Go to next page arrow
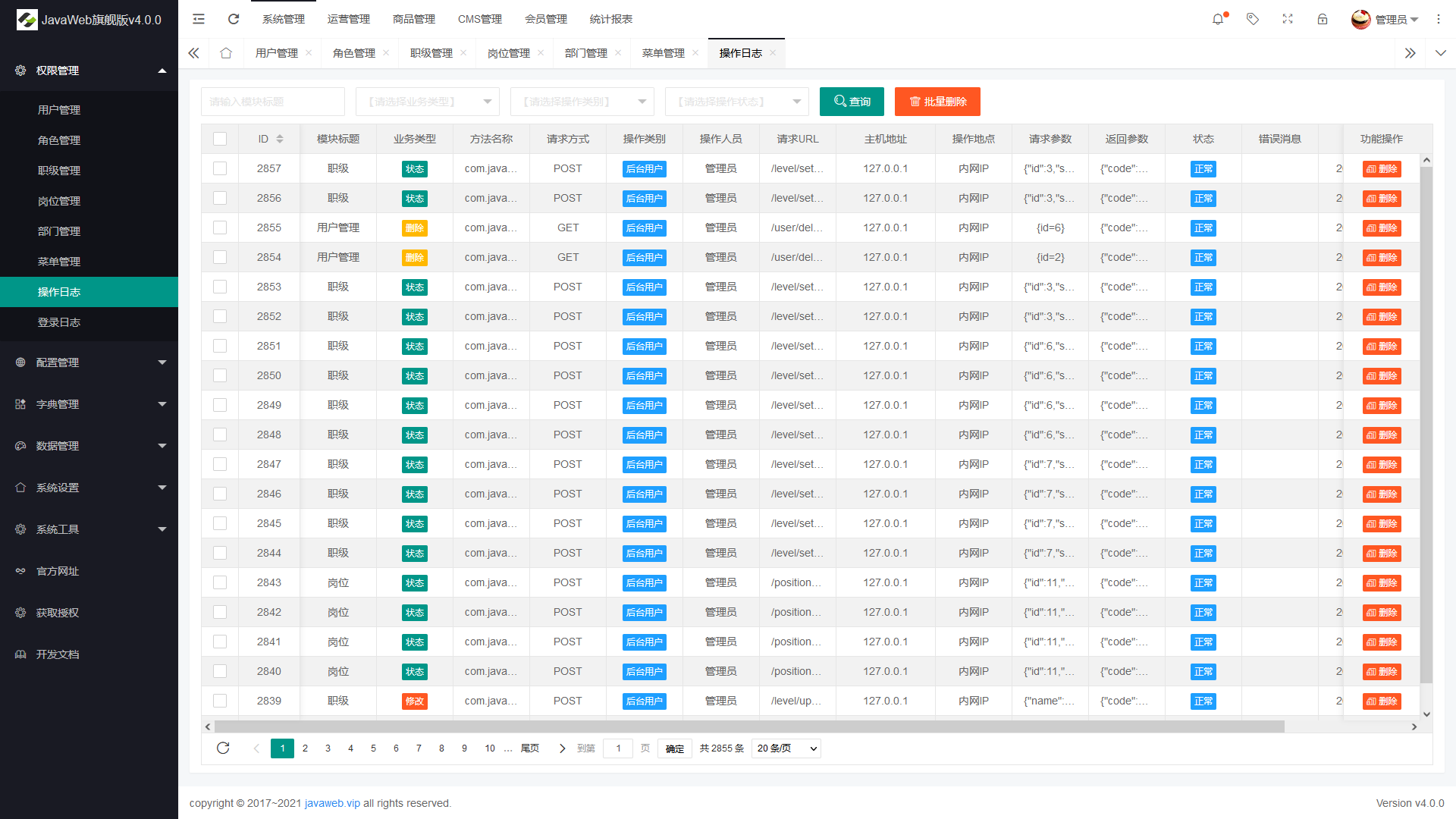 click(562, 748)
